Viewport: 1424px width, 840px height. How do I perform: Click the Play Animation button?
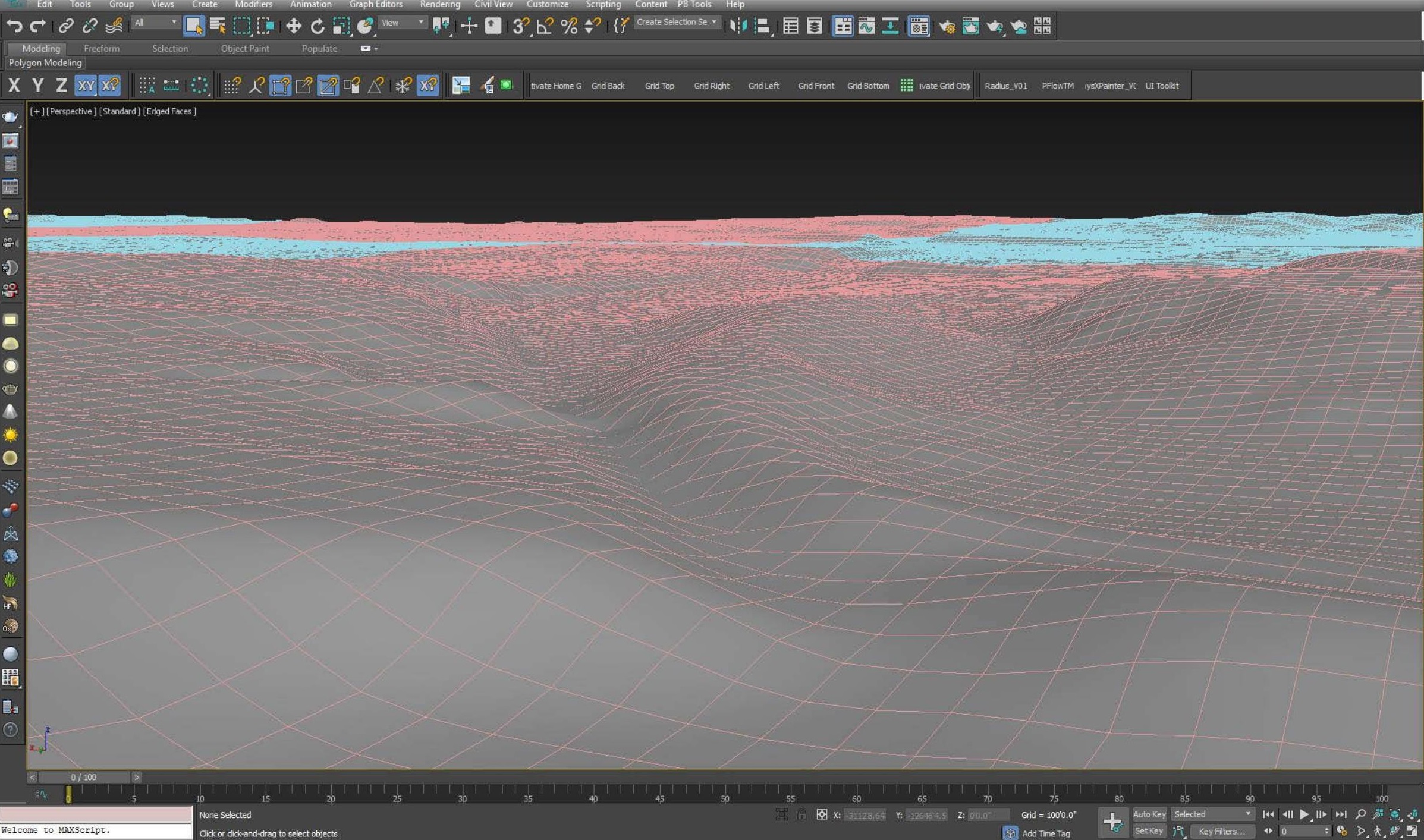pos(1304,814)
